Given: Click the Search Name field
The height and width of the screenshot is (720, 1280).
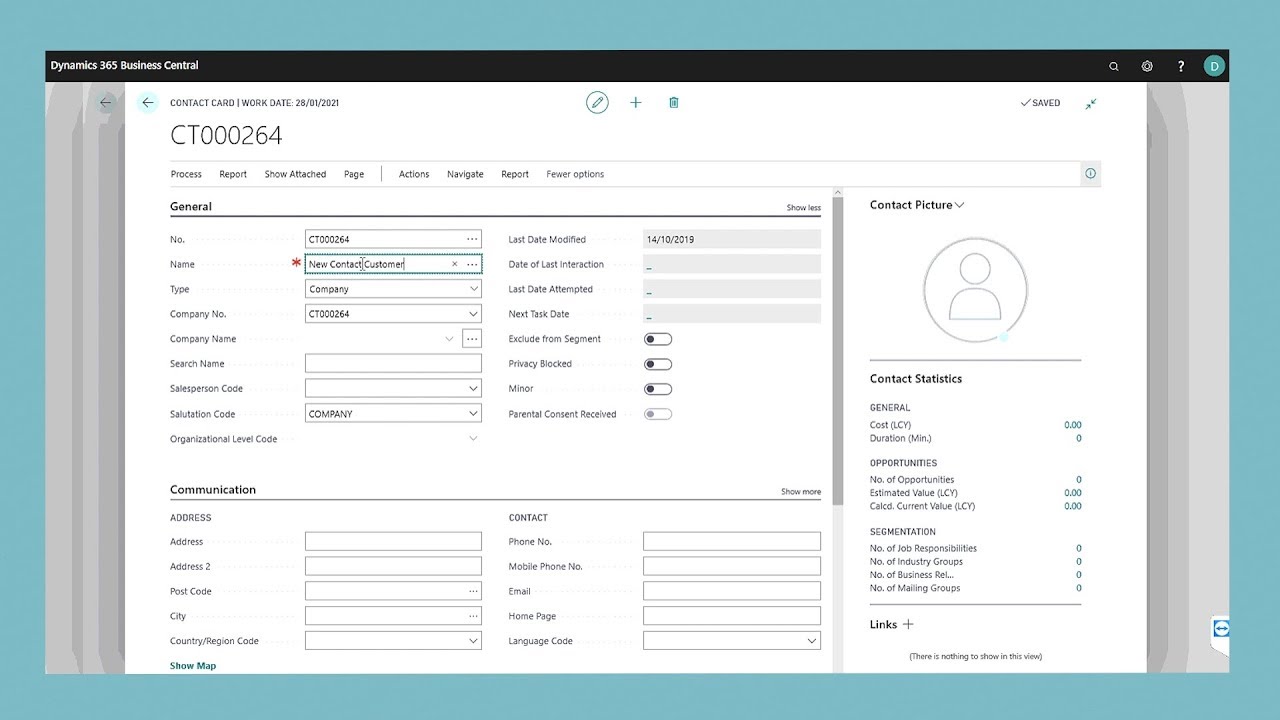Looking at the screenshot, I should (x=393, y=364).
